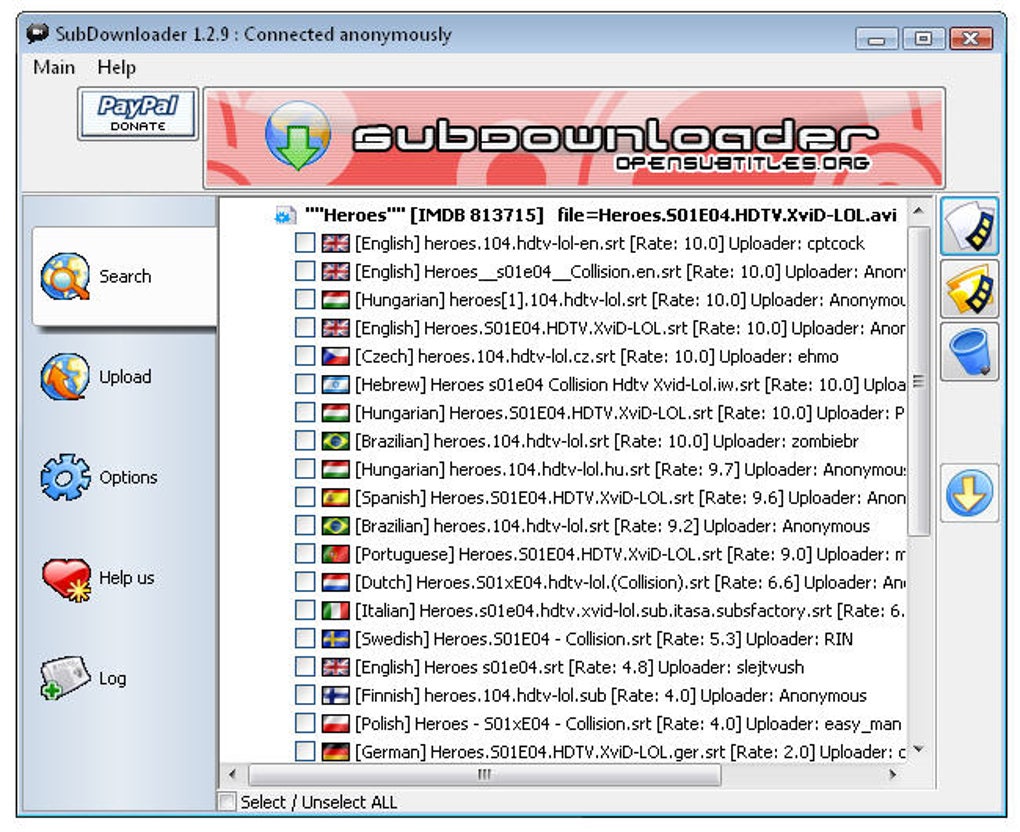The width and height of the screenshot is (1020, 832).
Task: Select the Hebrew subtitle checkbox
Action: [304, 384]
